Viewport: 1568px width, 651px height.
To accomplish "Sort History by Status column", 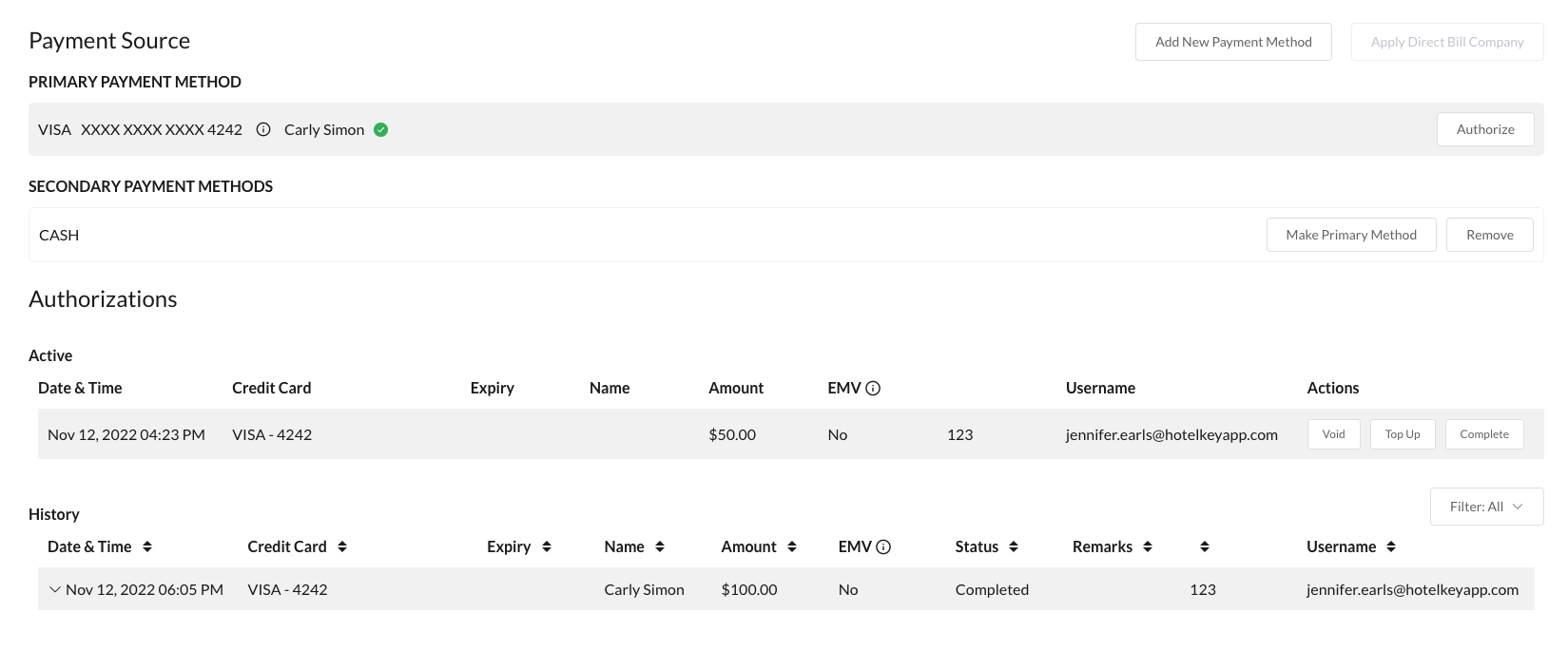I will pos(1014,546).
